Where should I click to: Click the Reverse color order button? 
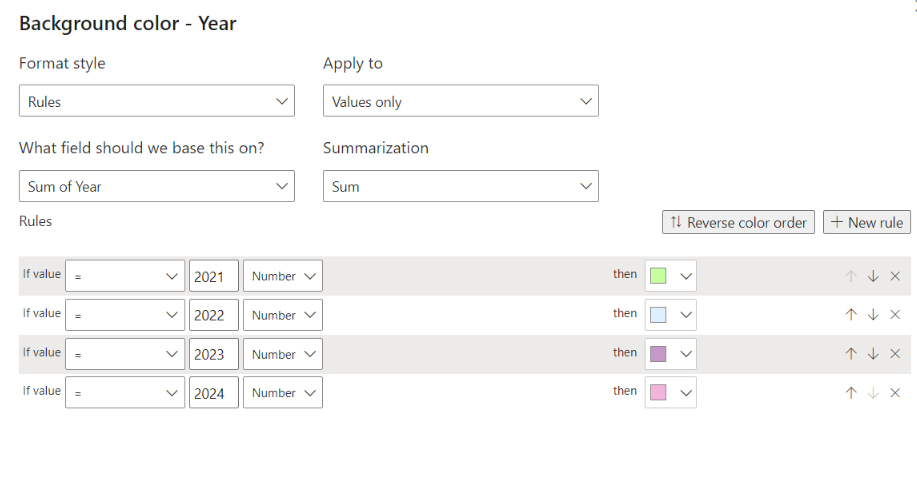(x=738, y=222)
